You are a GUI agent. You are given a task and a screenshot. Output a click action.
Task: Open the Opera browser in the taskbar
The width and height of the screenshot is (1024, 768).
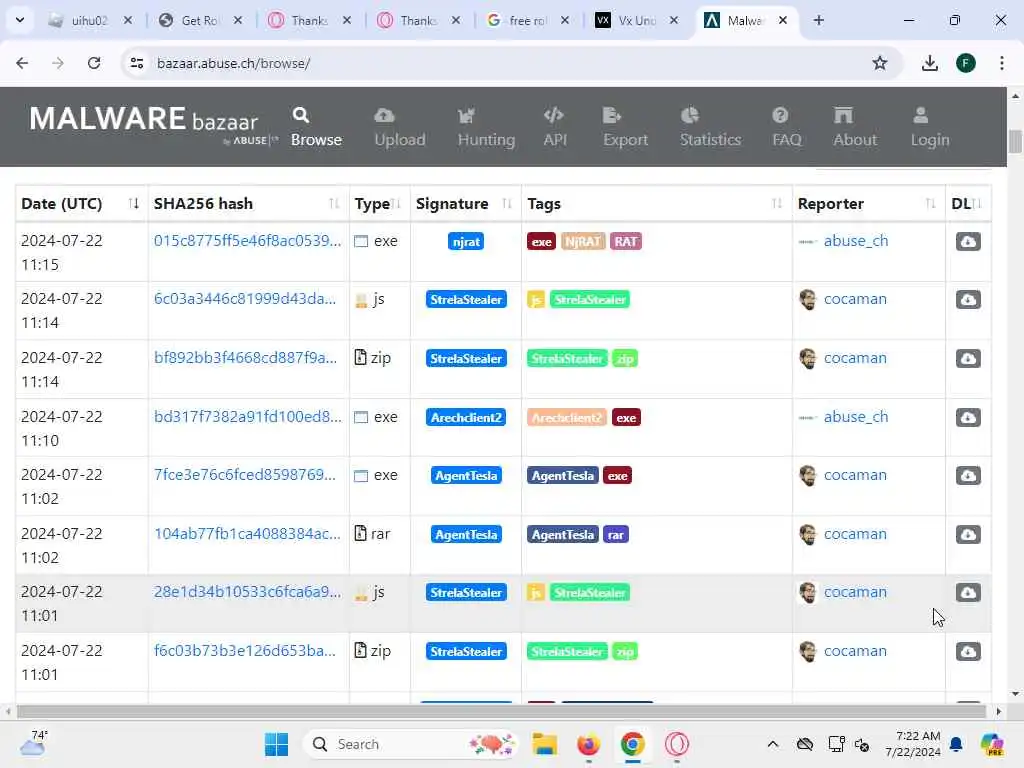click(677, 744)
